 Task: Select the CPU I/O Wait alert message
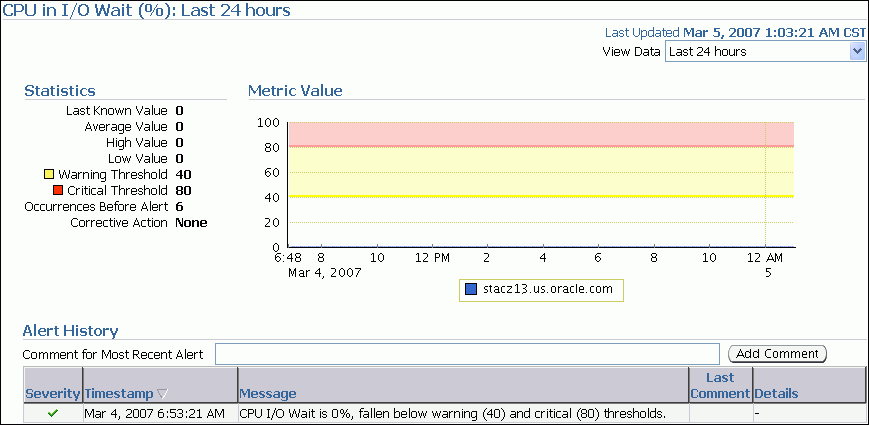(x=451, y=413)
